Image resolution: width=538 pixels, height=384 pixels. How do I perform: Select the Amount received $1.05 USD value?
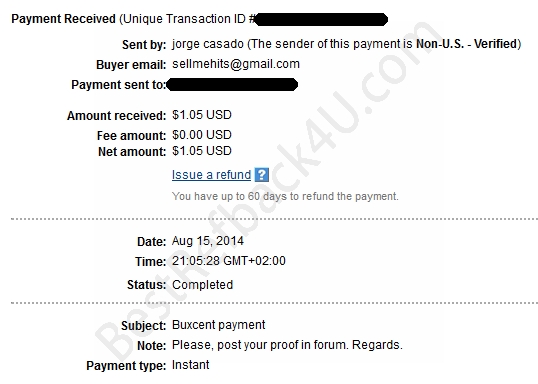point(202,115)
